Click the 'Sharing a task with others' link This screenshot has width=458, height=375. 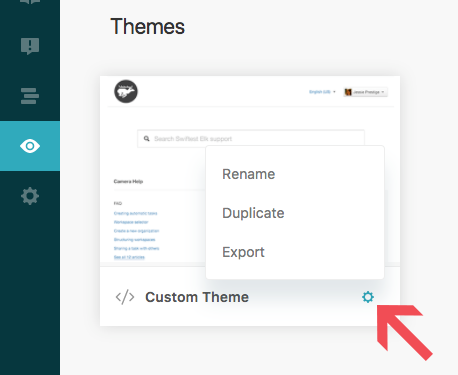point(136,248)
